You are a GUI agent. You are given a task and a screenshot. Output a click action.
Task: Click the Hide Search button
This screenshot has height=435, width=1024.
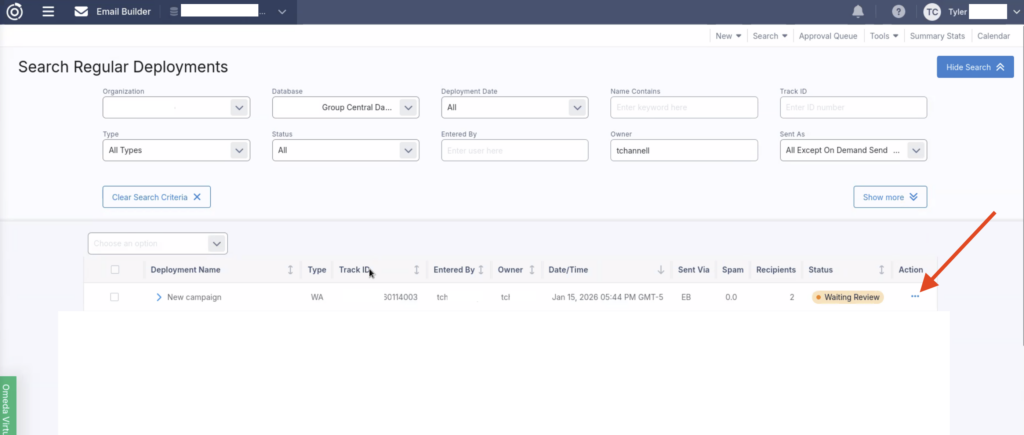tap(974, 67)
